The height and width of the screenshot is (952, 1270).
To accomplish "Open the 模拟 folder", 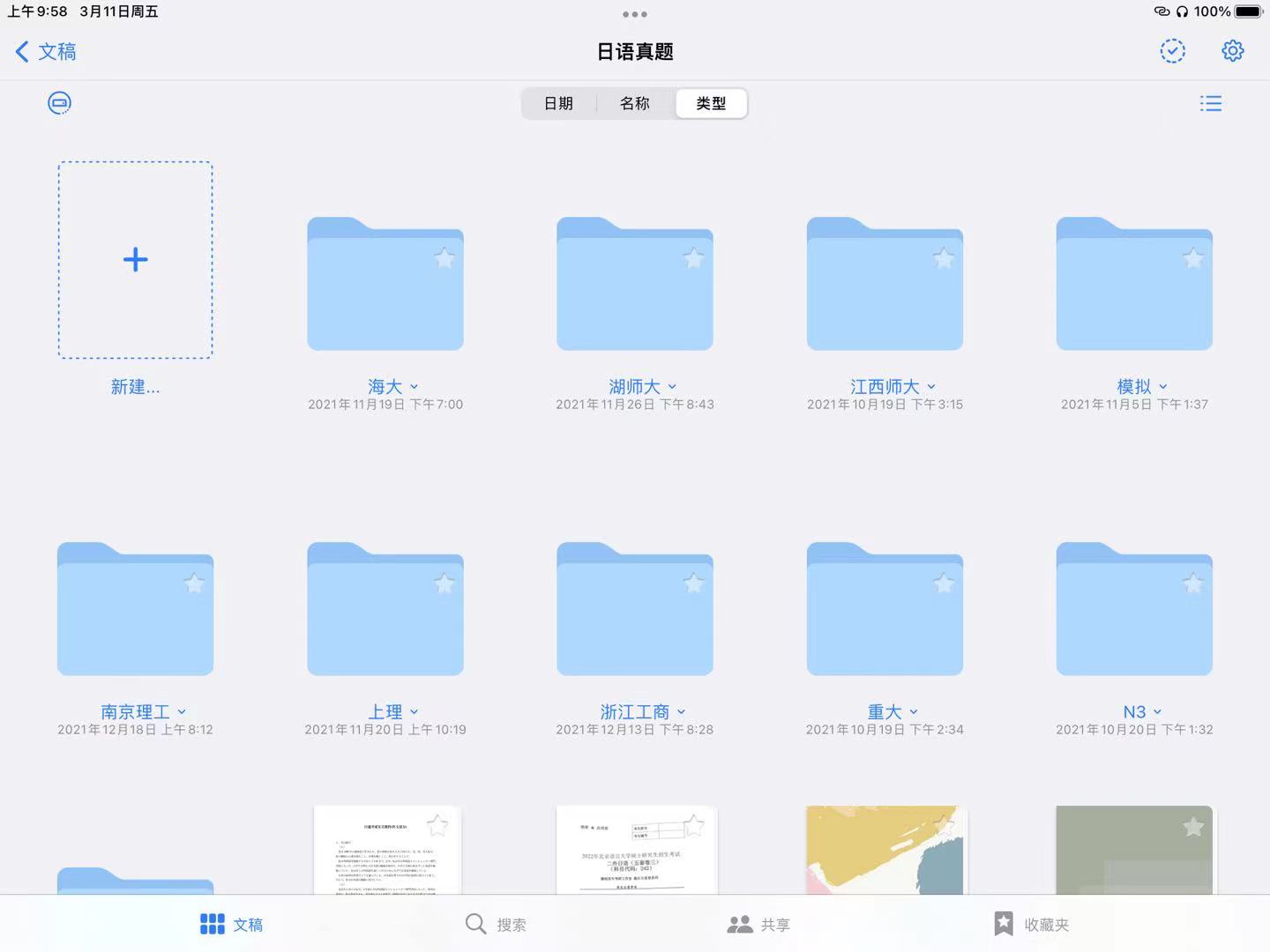I will click(x=1134, y=283).
